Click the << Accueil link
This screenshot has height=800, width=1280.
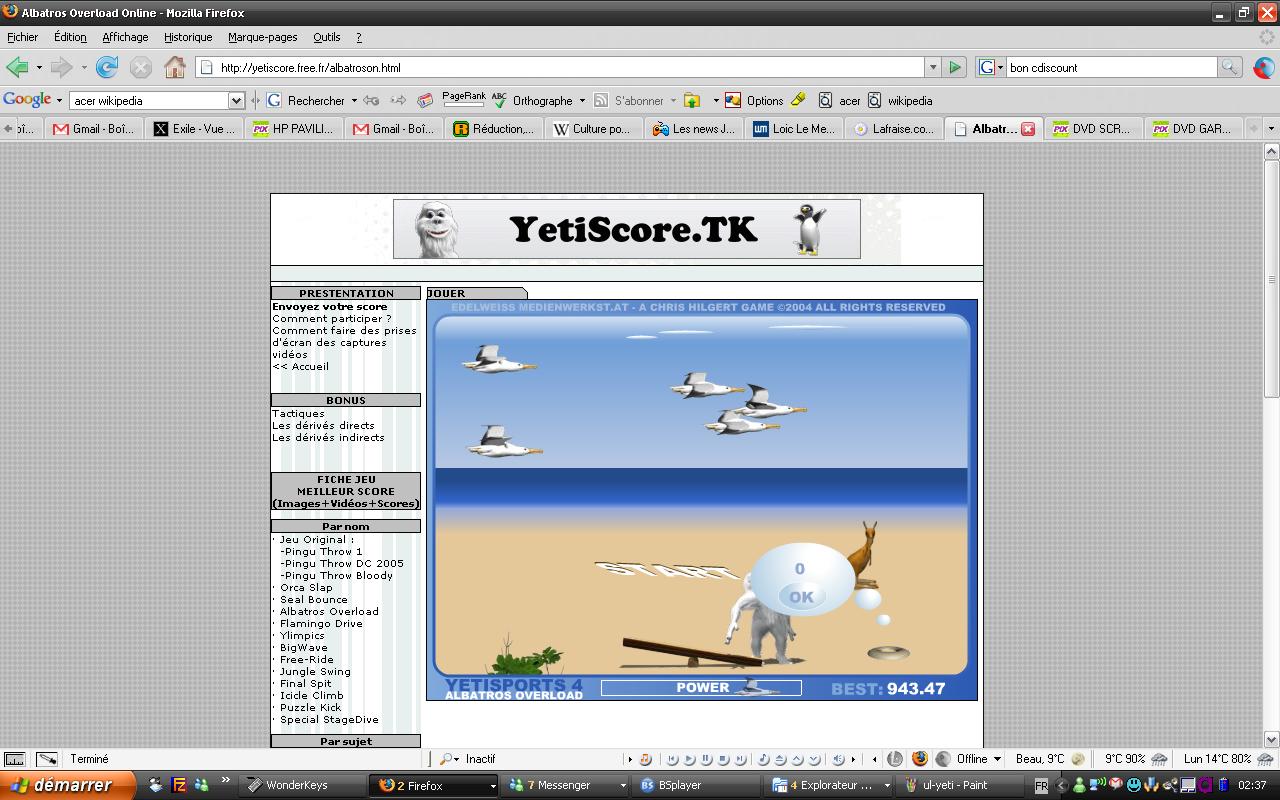click(x=300, y=367)
